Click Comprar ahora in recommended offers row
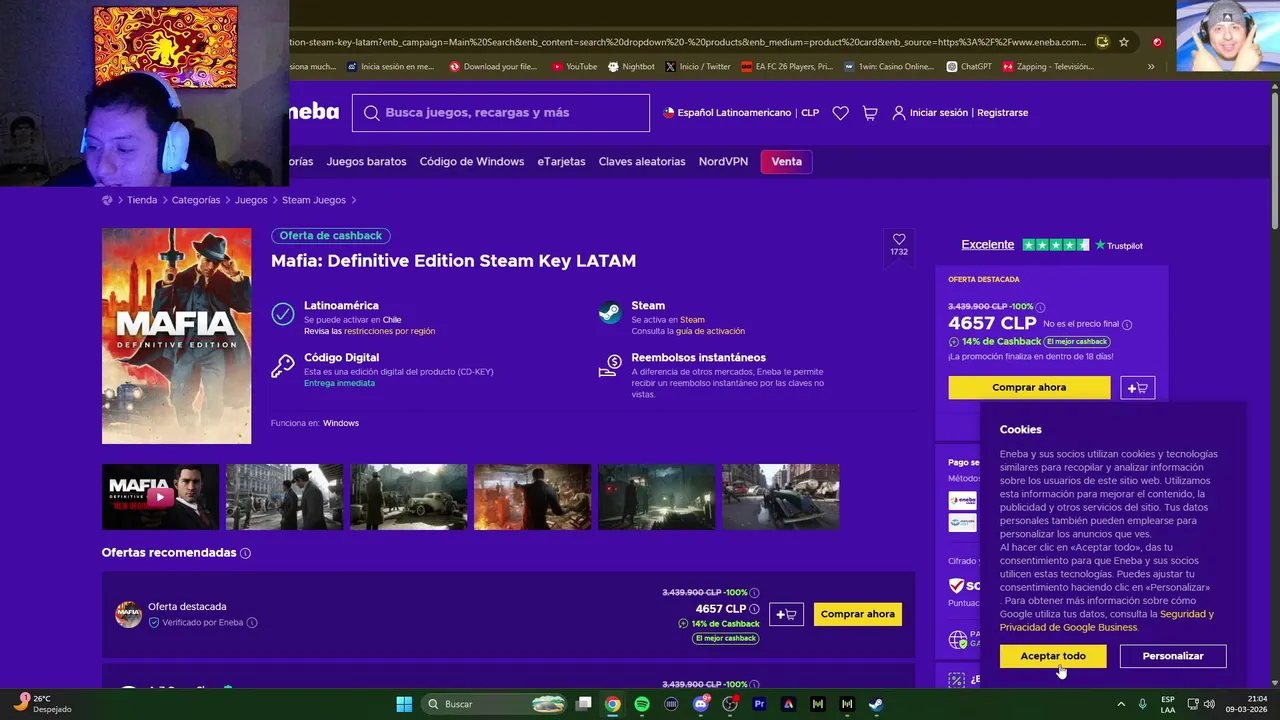Viewport: 1280px width, 720px height. tap(858, 614)
